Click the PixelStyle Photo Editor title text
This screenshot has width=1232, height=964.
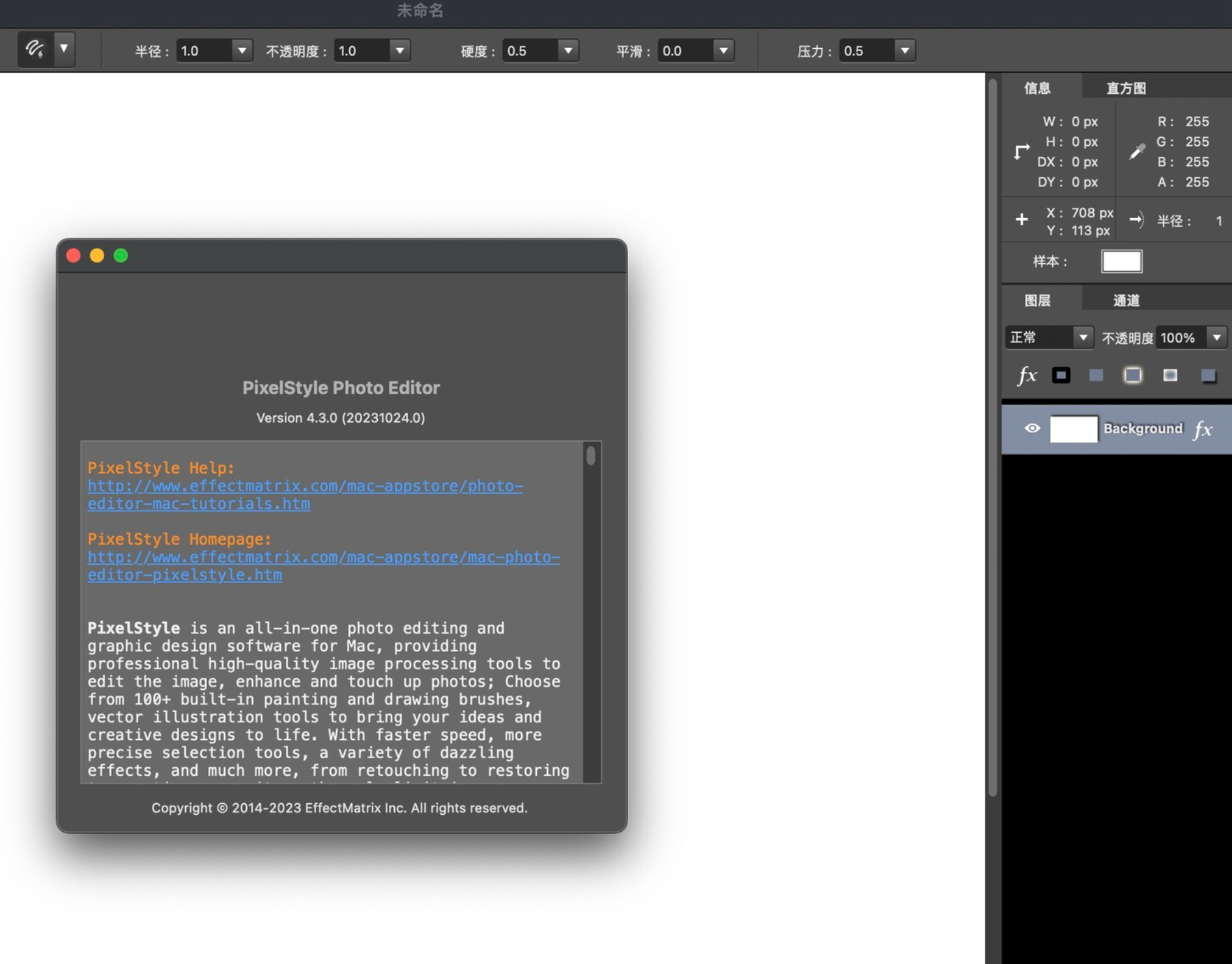click(341, 388)
